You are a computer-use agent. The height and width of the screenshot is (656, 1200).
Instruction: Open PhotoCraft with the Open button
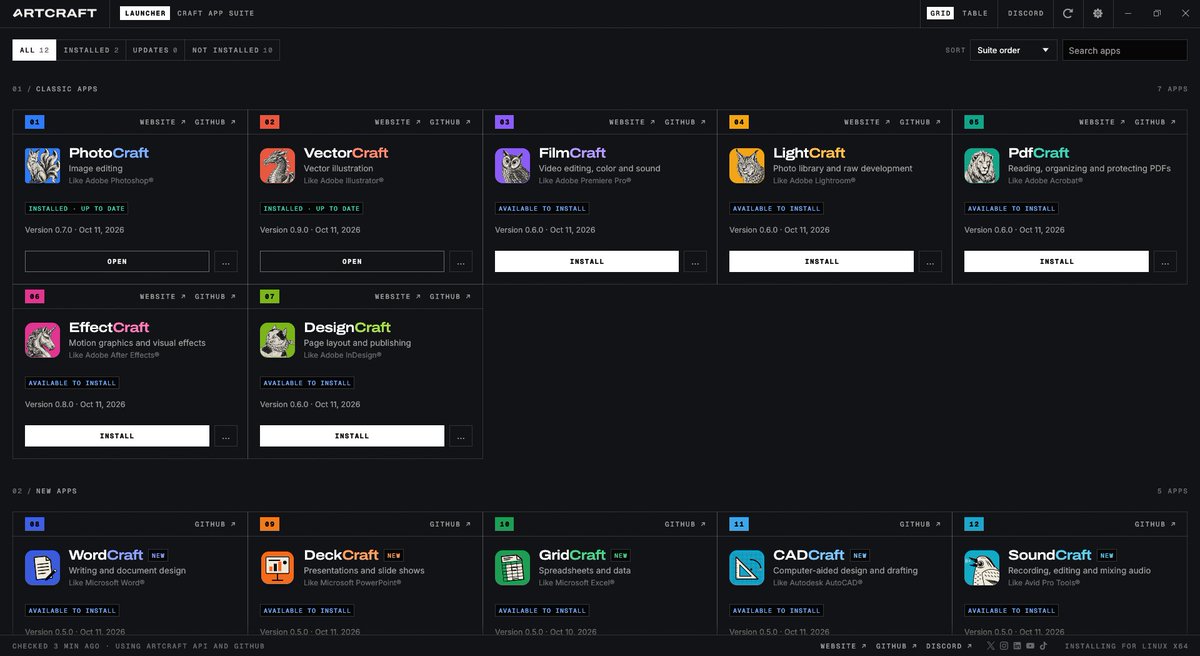click(x=117, y=261)
